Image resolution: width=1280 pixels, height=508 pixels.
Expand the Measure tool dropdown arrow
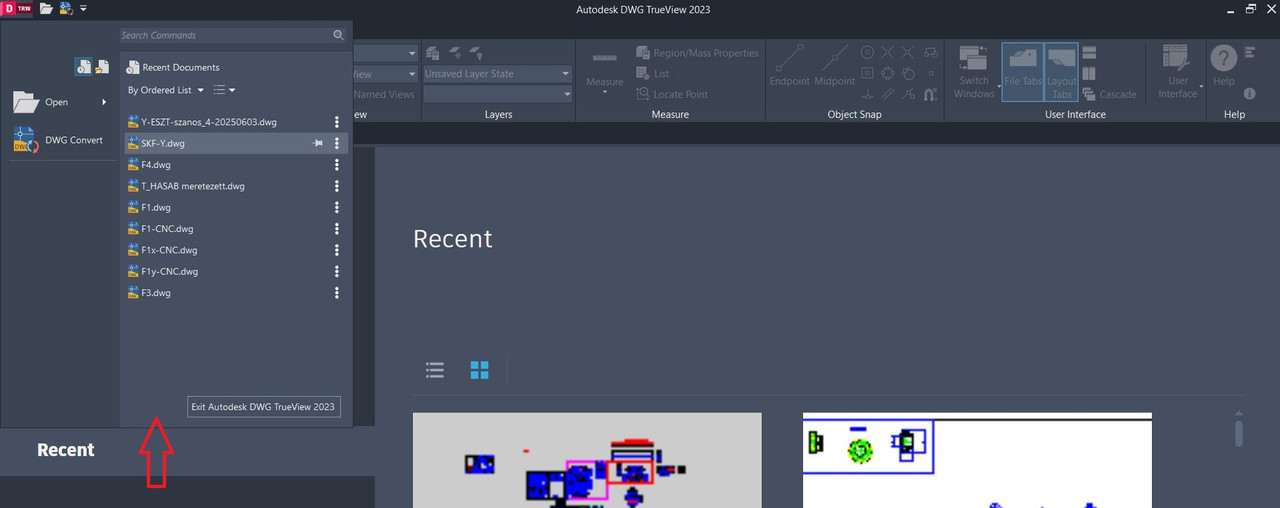(604, 92)
